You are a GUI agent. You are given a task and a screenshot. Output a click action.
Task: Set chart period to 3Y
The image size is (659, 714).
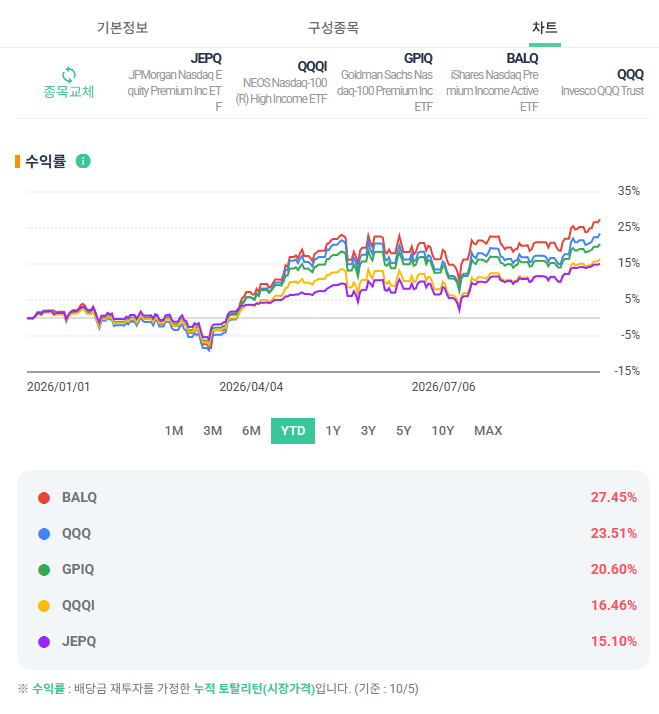tap(368, 431)
